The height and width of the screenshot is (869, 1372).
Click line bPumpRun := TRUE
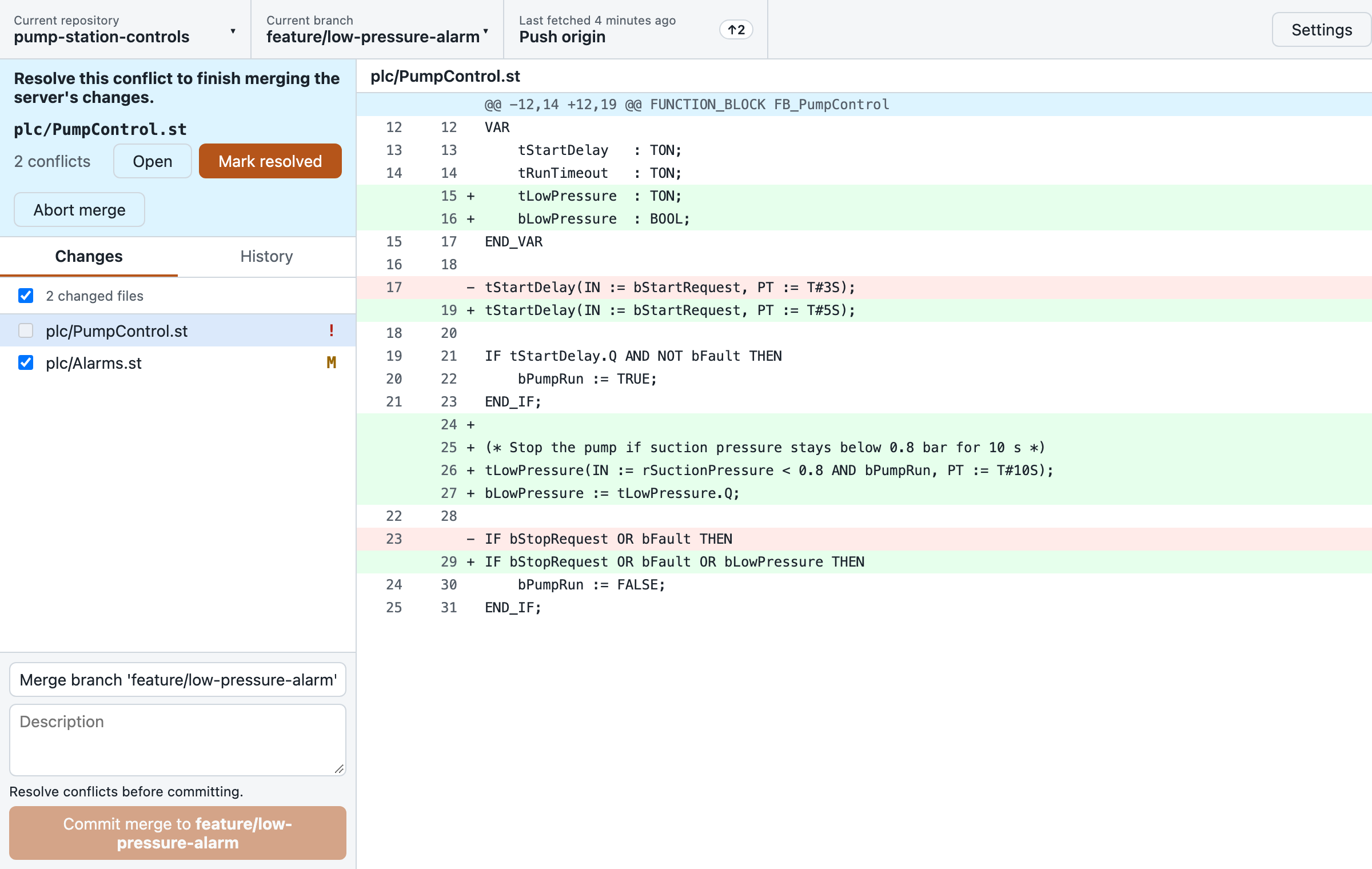point(864,379)
